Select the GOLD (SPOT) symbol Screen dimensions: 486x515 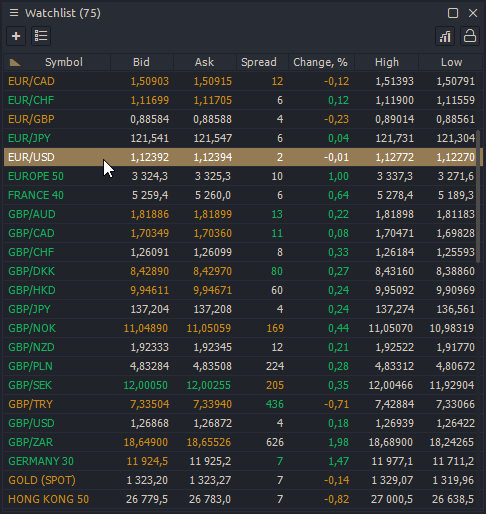[x=42, y=480]
